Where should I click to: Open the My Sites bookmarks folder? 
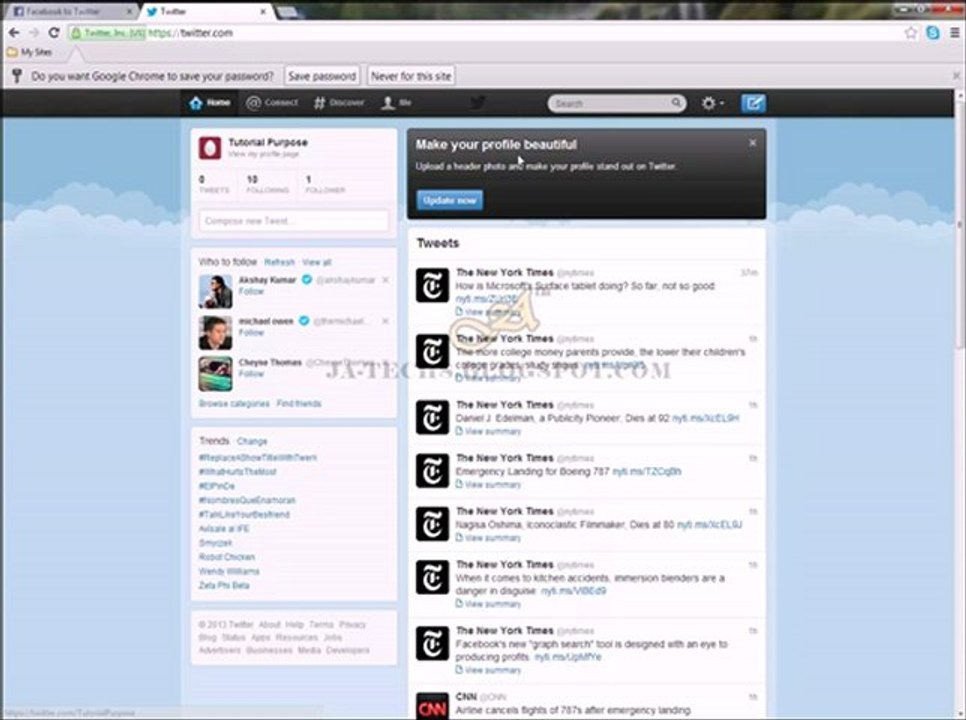tap(30, 52)
